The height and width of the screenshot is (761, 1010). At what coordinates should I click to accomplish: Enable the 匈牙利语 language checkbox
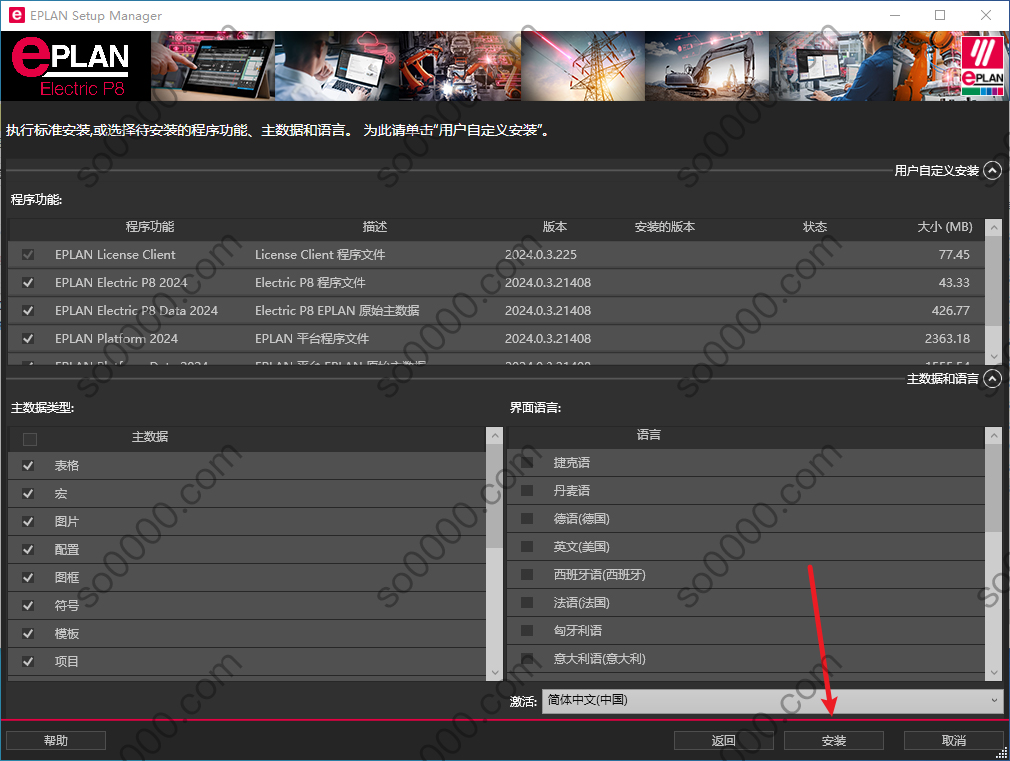(x=527, y=630)
